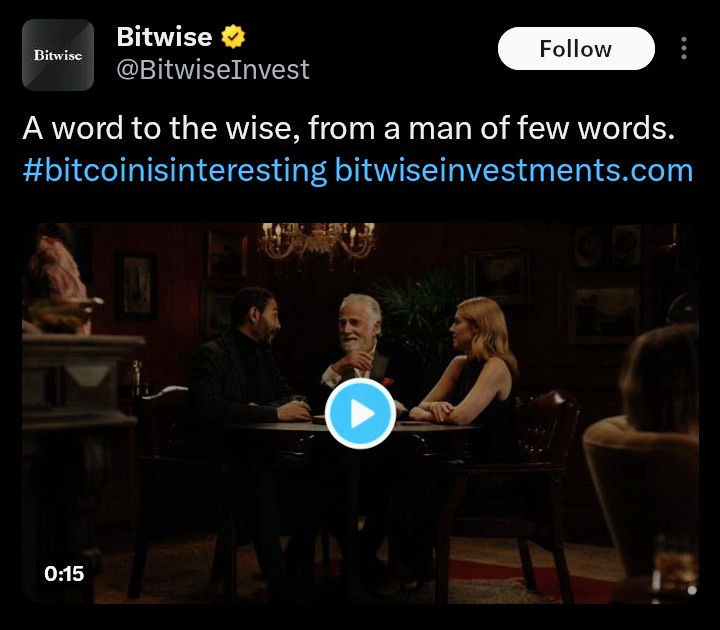Open the #bitcoinisinteresting hashtag
720x630 pixels.
[175, 170]
